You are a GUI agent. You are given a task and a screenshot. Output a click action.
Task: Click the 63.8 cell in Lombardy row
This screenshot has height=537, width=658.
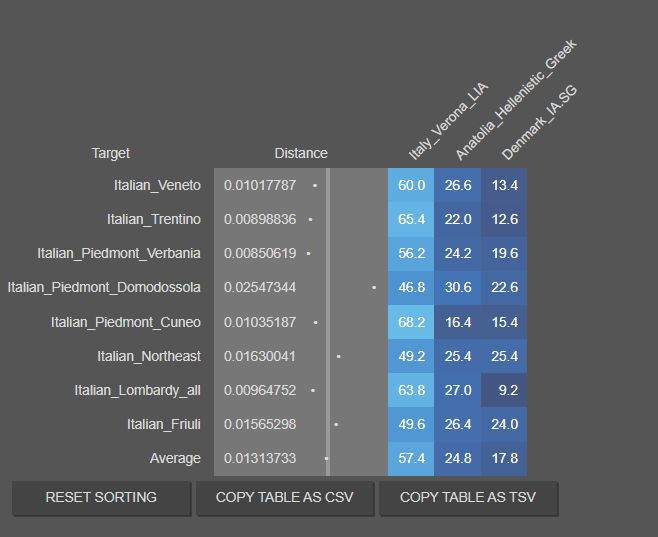point(411,390)
